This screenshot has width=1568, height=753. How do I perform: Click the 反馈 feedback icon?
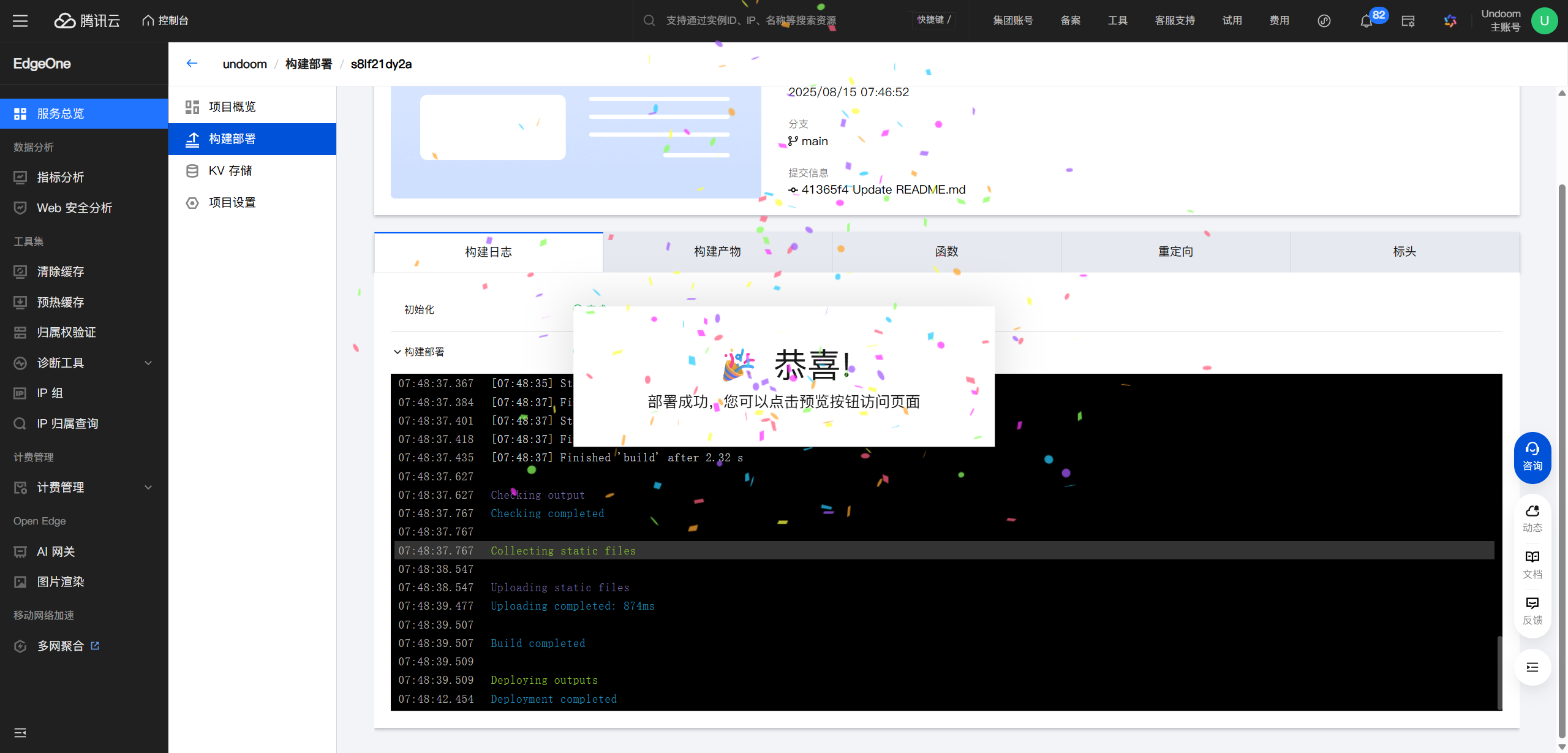point(1532,610)
